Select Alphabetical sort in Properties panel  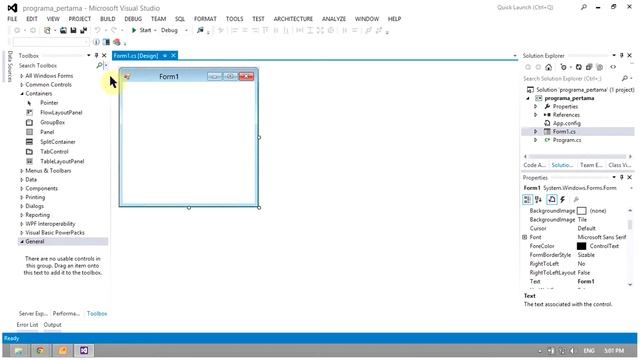coord(538,199)
